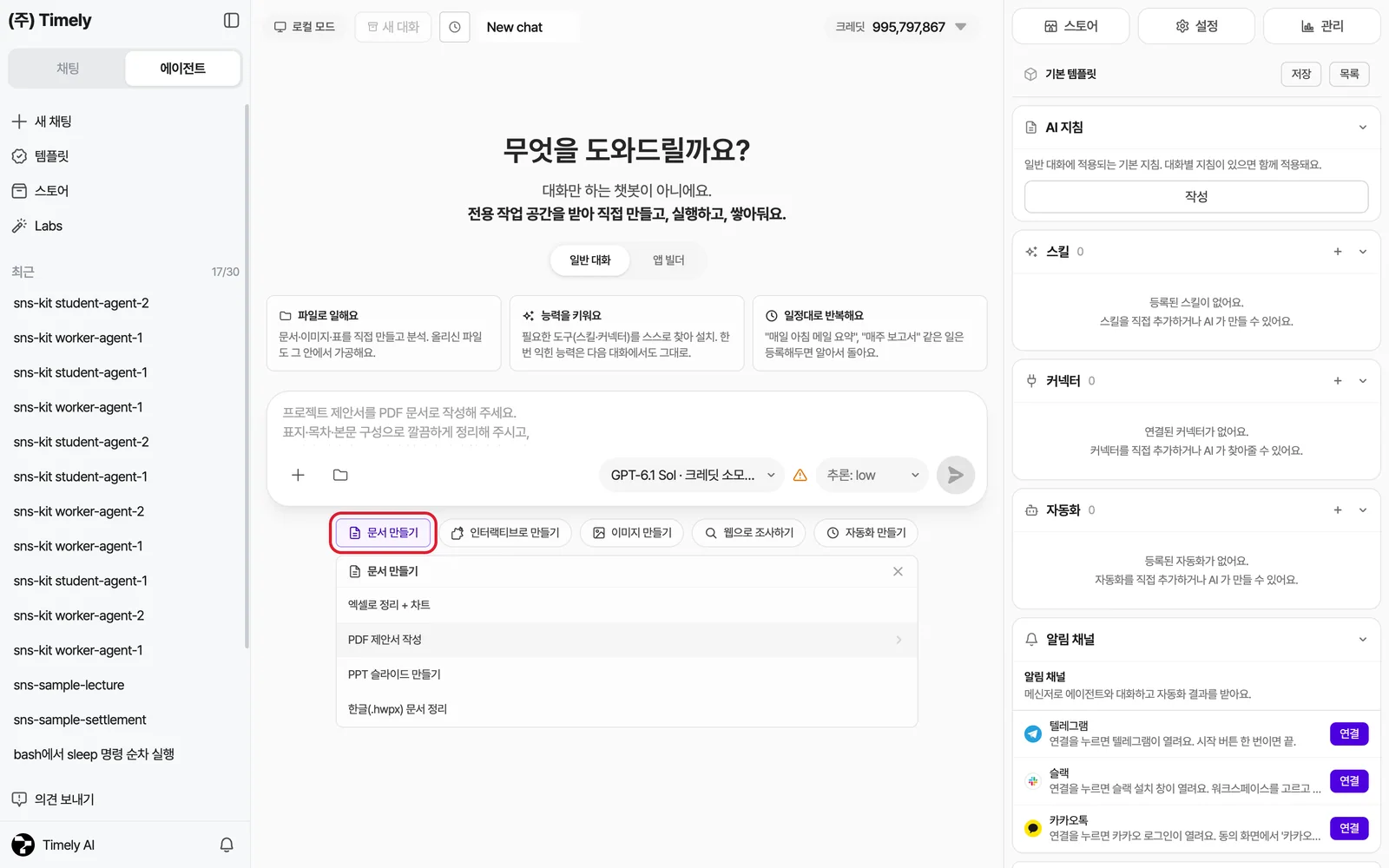The width and height of the screenshot is (1389, 868).
Task: Close the 문서 만들기 suggestion panel
Action: tap(898, 571)
